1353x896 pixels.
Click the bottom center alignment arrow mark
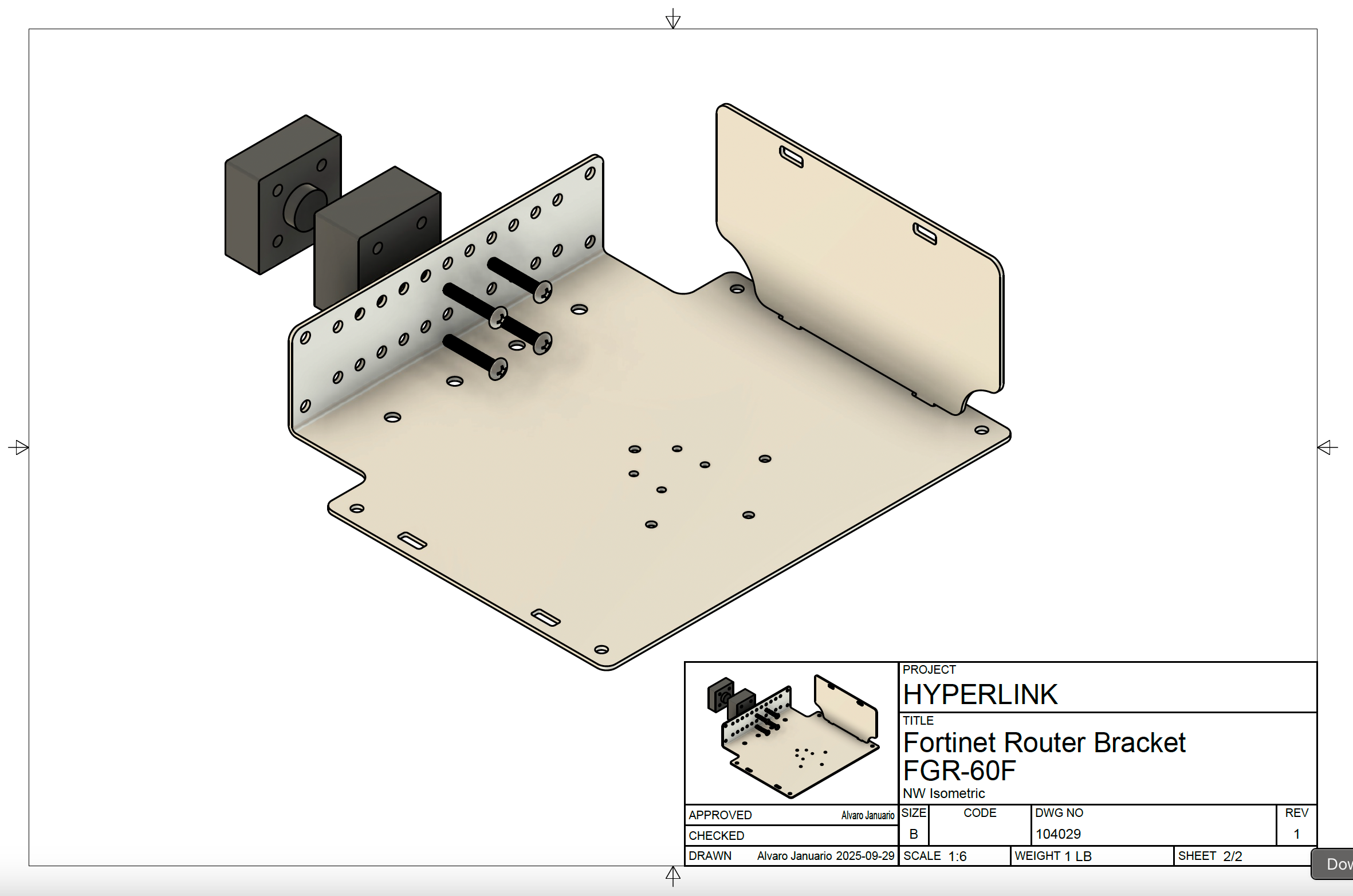673,875
